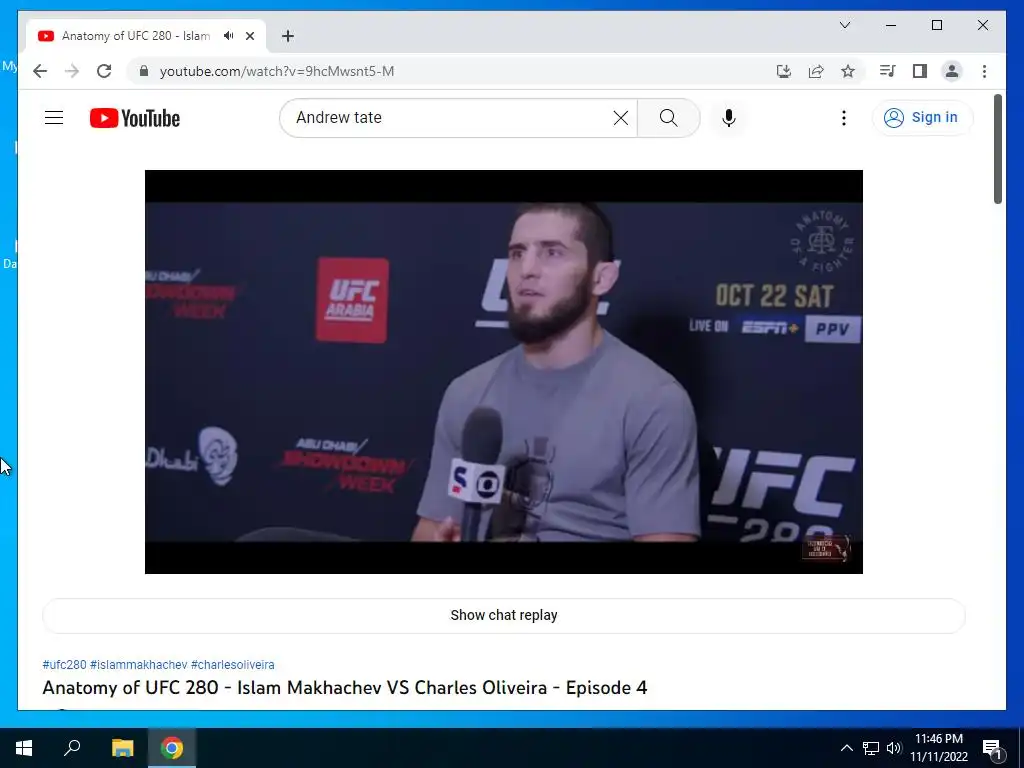Go to YouTube home via logo
This screenshot has width=1024, height=768.
coord(135,118)
